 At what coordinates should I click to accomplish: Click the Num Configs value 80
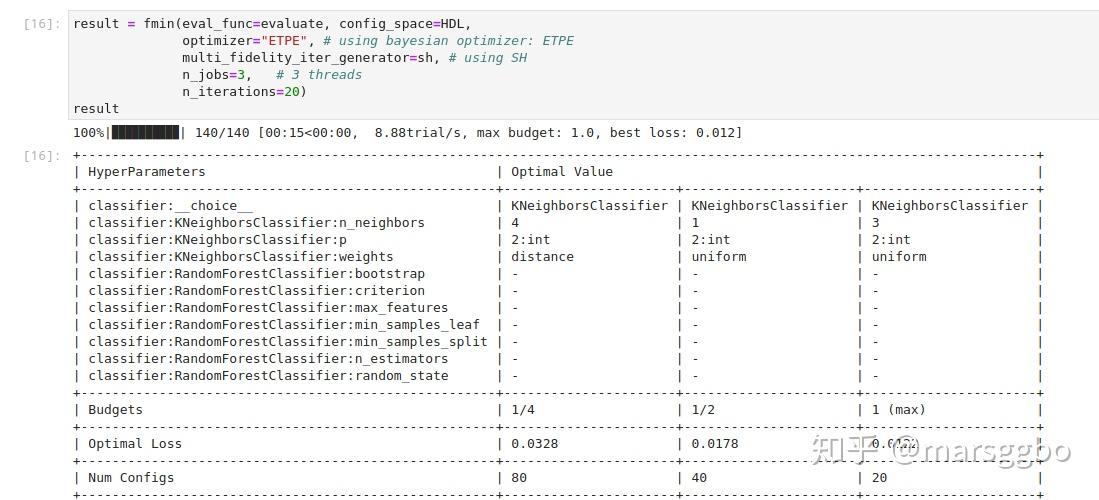pyautogui.click(x=519, y=478)
